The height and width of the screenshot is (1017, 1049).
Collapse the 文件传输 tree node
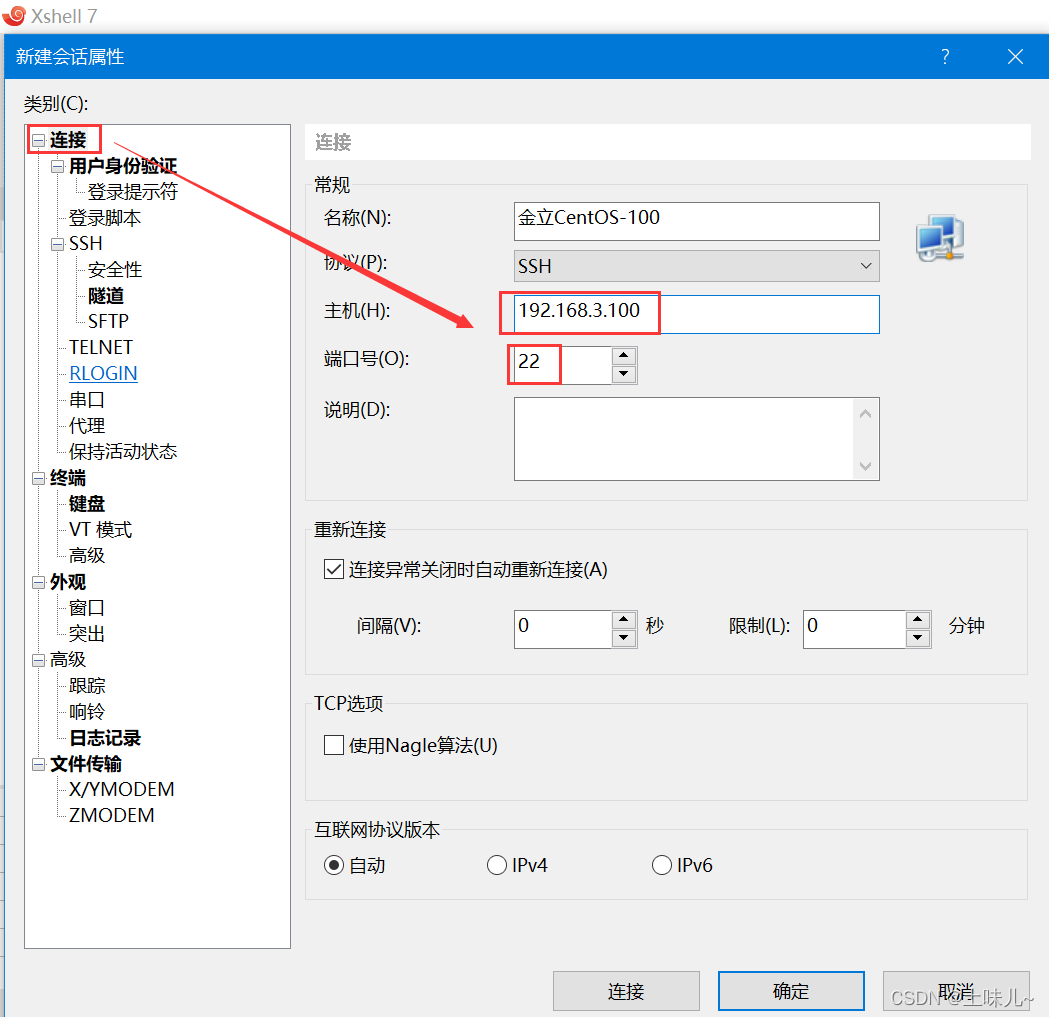pyautogui.click(x=39, y=765)
